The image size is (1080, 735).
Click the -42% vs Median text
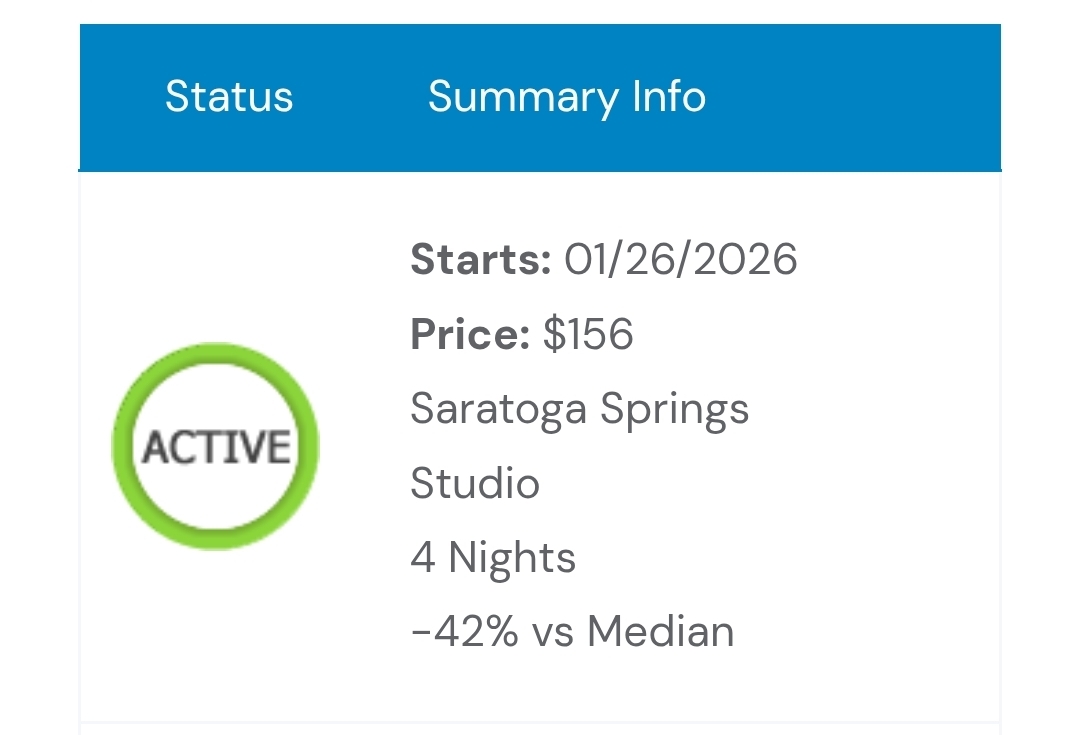point(572,632)
